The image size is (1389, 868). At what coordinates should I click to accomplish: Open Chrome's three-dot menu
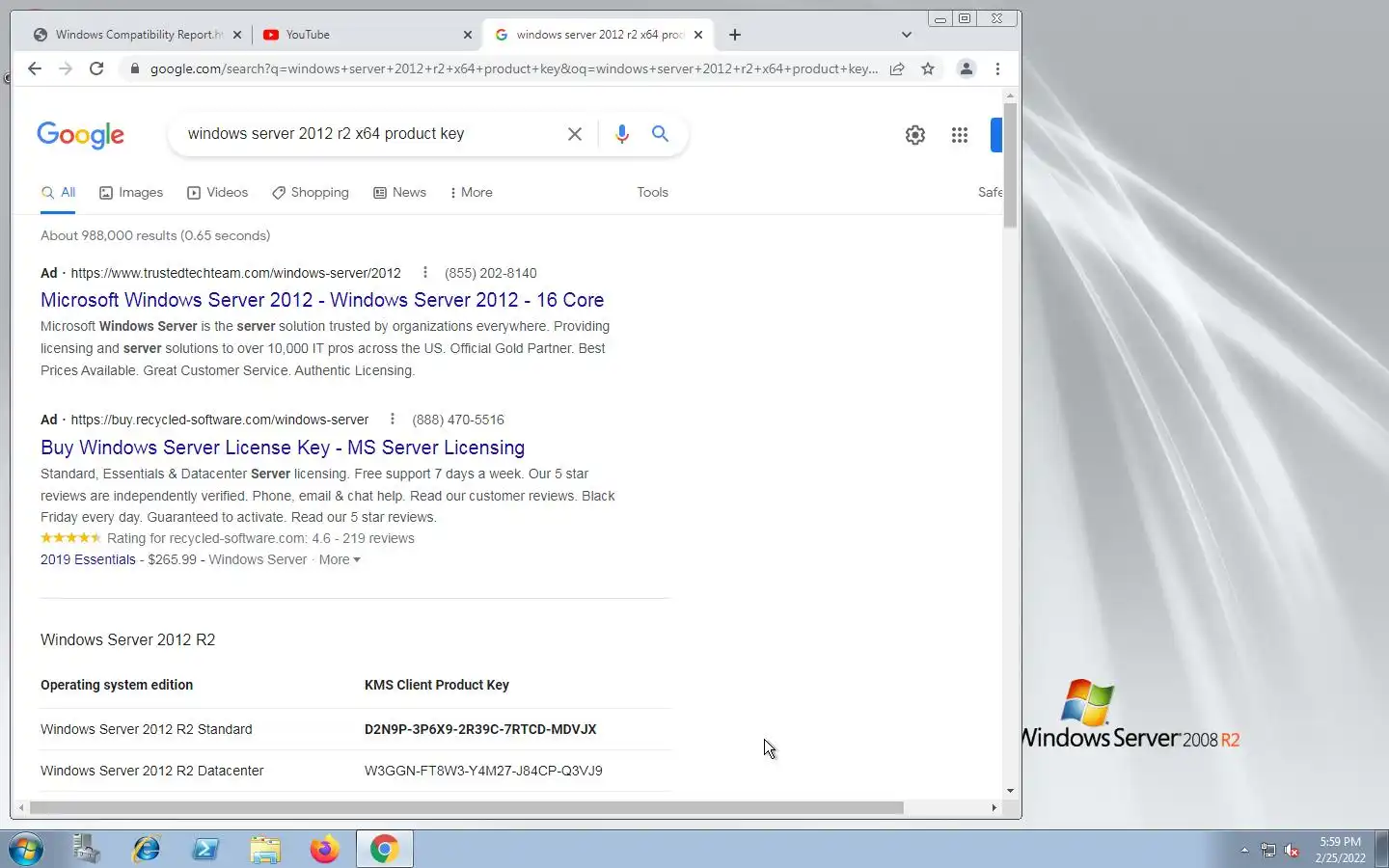(x=997, y=68)
